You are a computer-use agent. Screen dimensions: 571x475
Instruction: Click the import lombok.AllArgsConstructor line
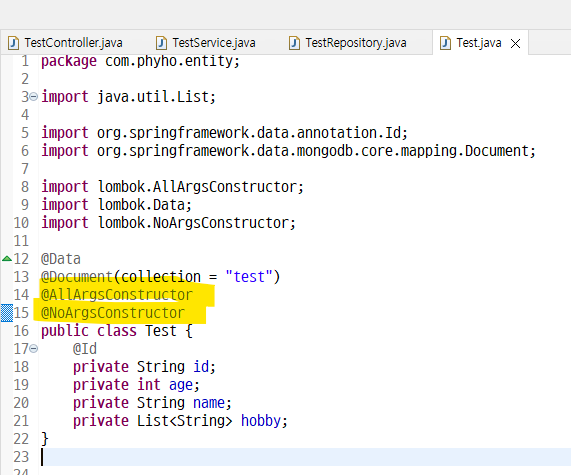point(172,187)
